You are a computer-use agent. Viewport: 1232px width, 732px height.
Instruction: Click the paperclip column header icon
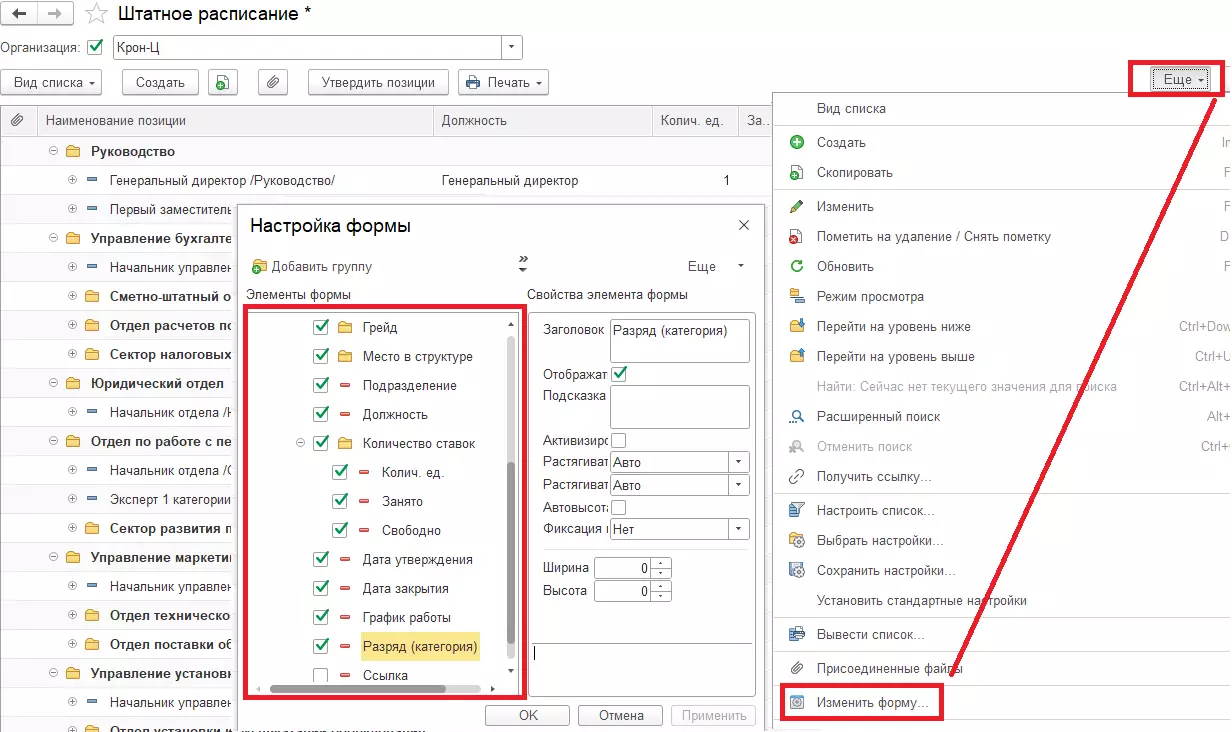point(17,120)
